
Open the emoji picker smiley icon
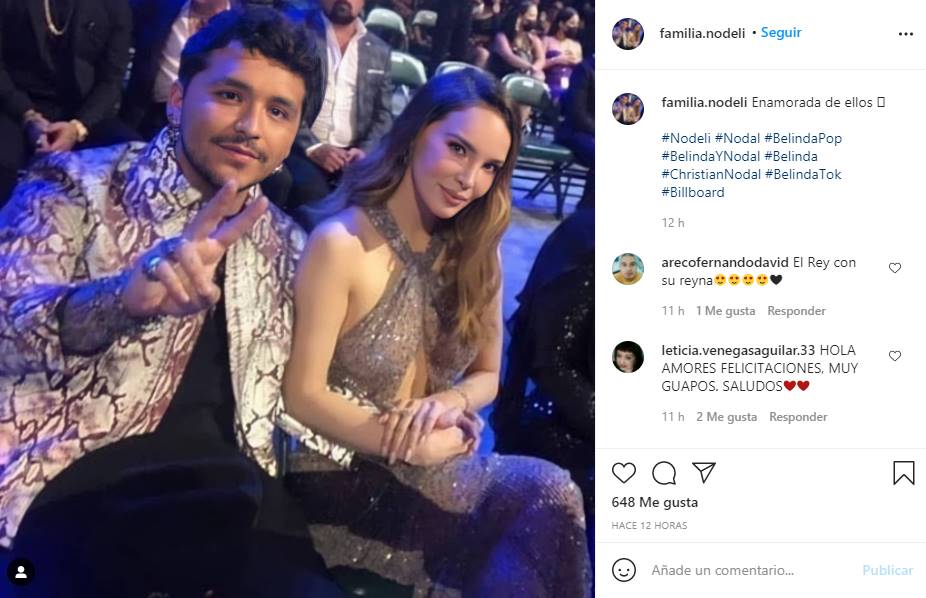[x=624, y=570]
